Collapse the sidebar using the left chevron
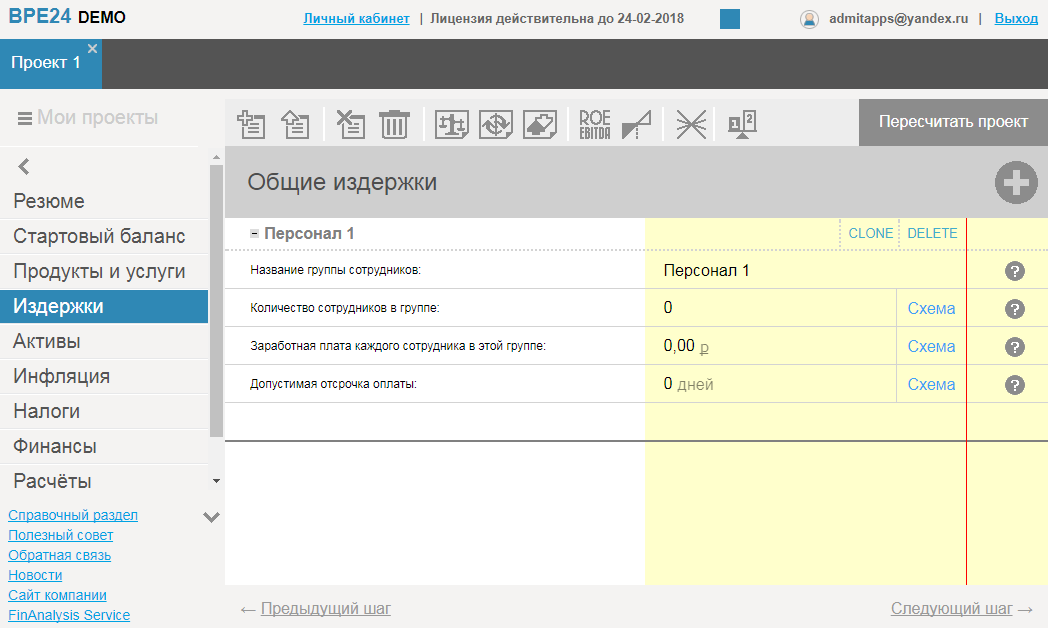 pyautogui.click(x=22, y=166)
